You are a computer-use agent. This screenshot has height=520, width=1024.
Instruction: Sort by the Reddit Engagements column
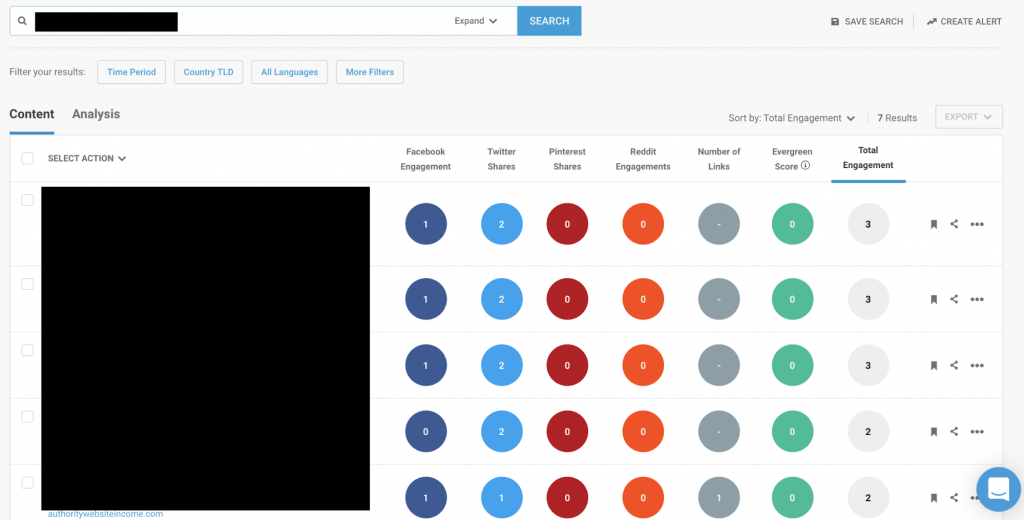pyautogui.click(x=643, y=159)
